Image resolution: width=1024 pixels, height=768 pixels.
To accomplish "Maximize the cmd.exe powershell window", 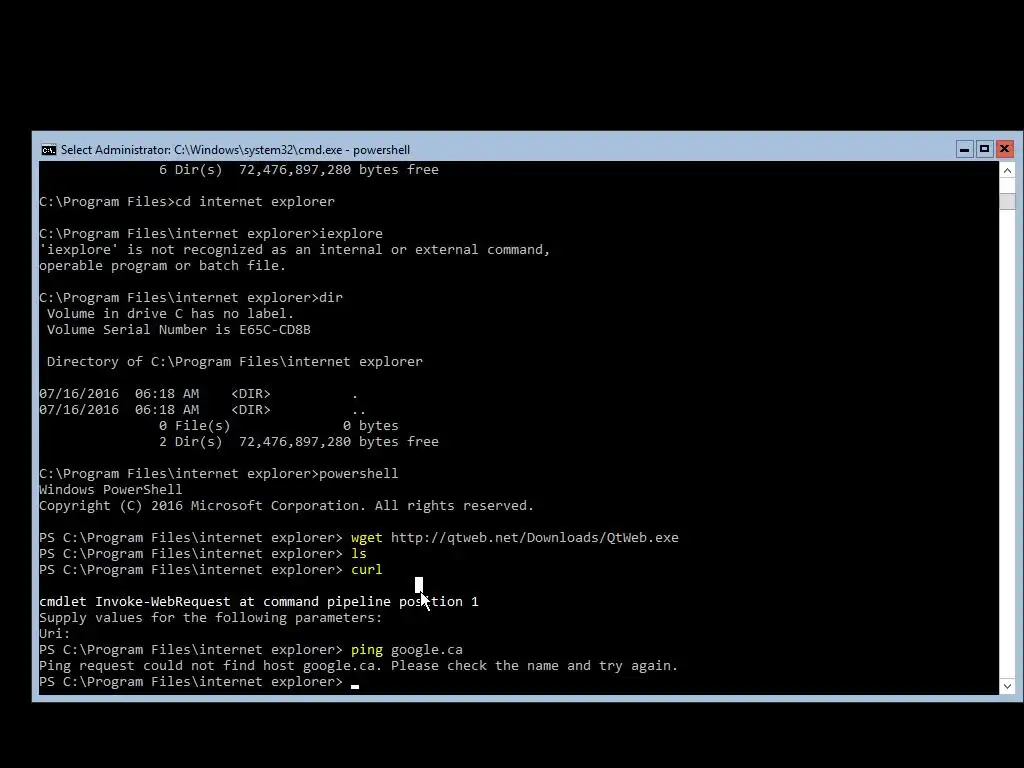I will click(984, 150).
